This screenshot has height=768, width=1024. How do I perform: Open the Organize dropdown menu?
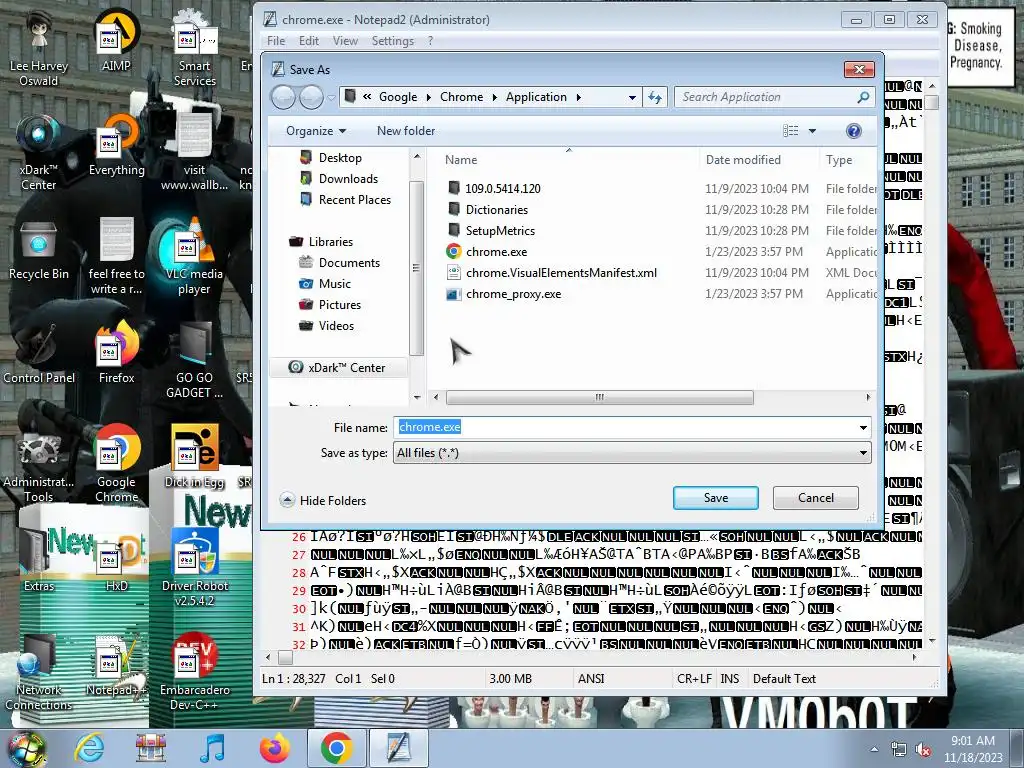pos(316,131)
